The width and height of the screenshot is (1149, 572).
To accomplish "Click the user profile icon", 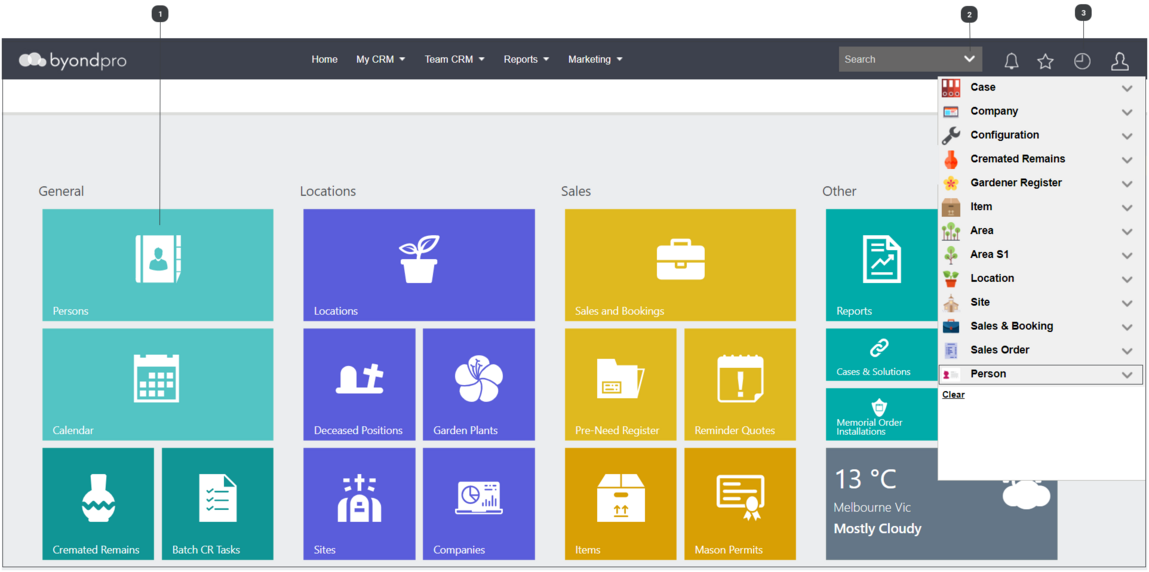I will pyautogui.click(x=1120, y=61).
